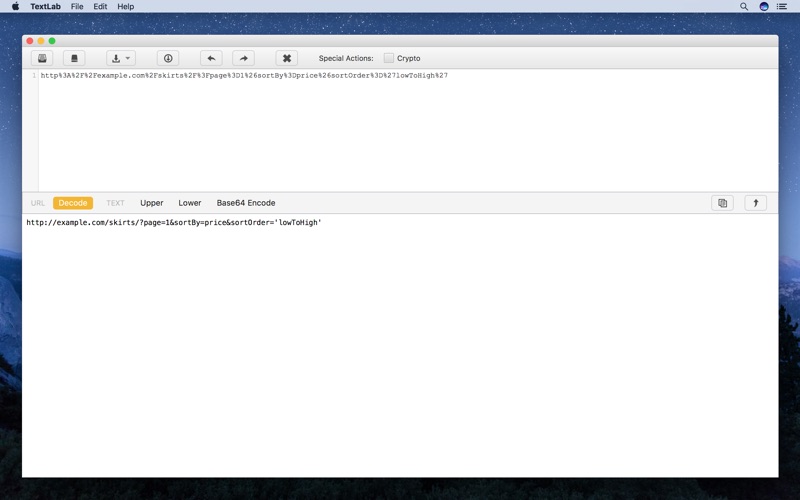Click the second toolbar save icon
800x500 pixels.
click(x=74, y=58)
